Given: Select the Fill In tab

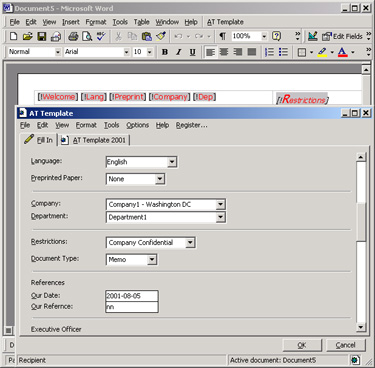Looking at the screenshot, I should pyautogui.click(x=39, y=140).
